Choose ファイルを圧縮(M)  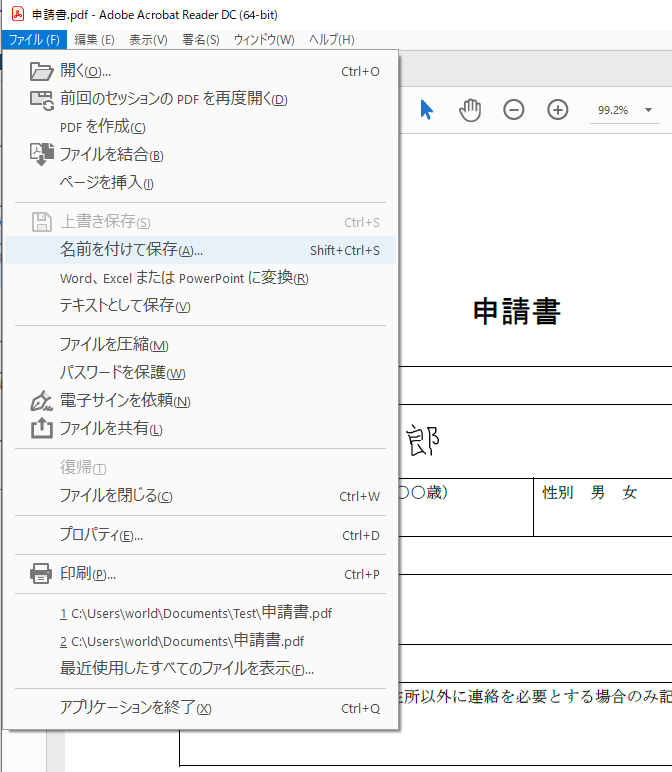pyautogui.click(x=200, y=345)
